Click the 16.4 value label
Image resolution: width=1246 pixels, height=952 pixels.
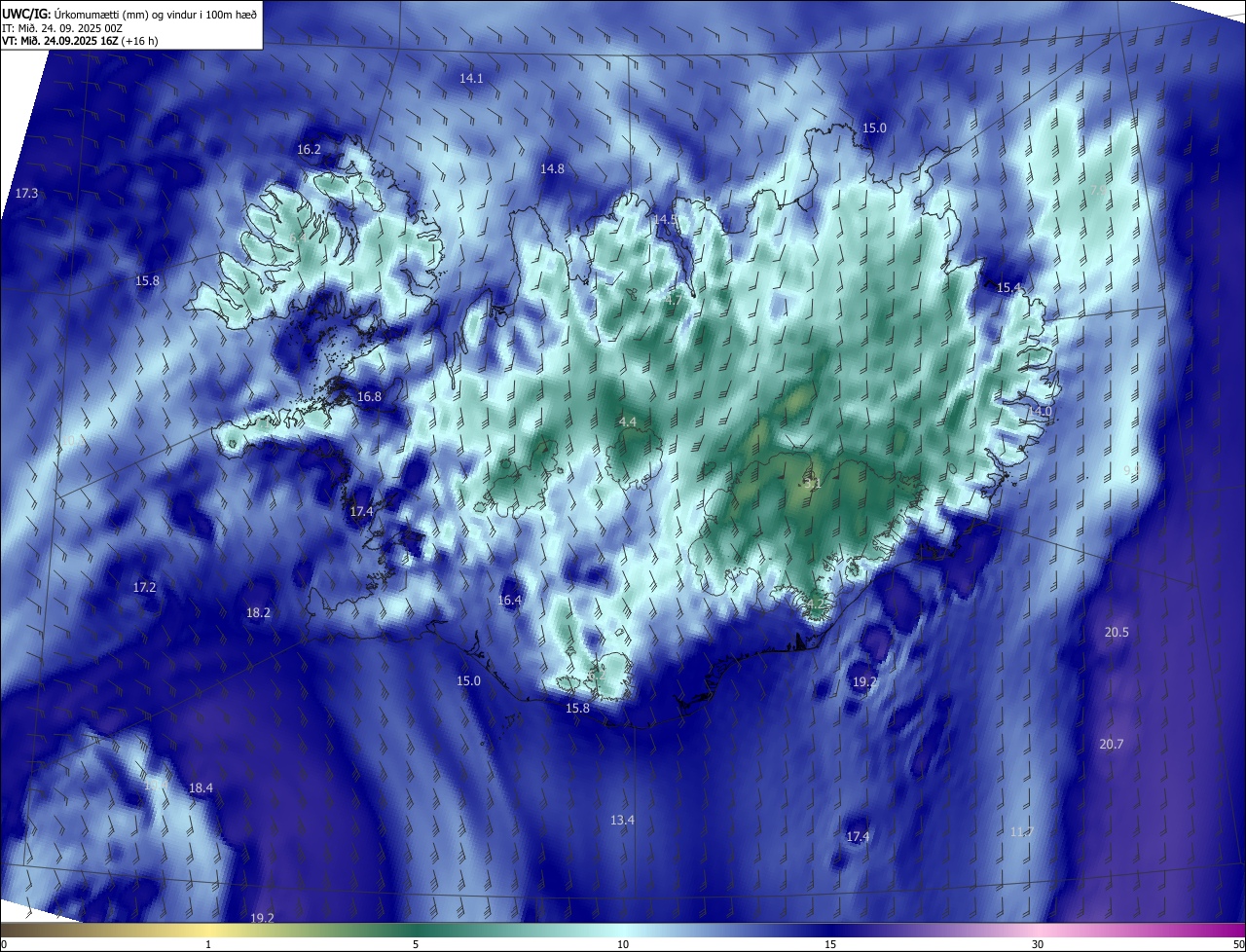click(509, 601)
